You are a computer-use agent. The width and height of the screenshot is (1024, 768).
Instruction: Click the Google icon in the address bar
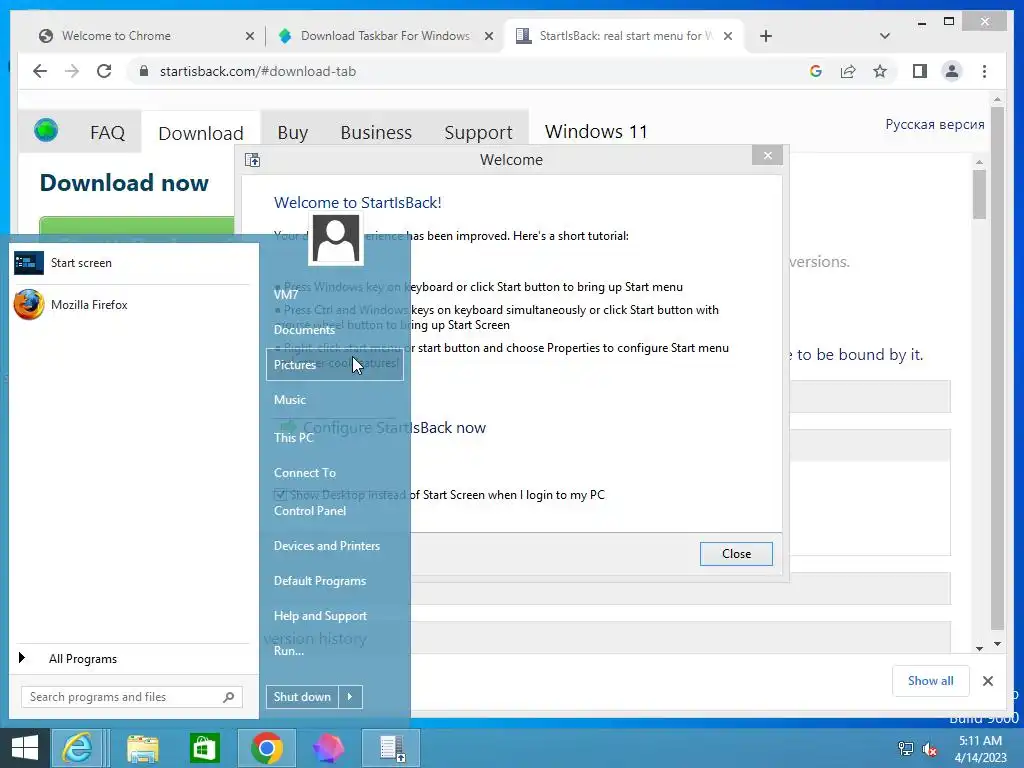(x=816, y=71)
